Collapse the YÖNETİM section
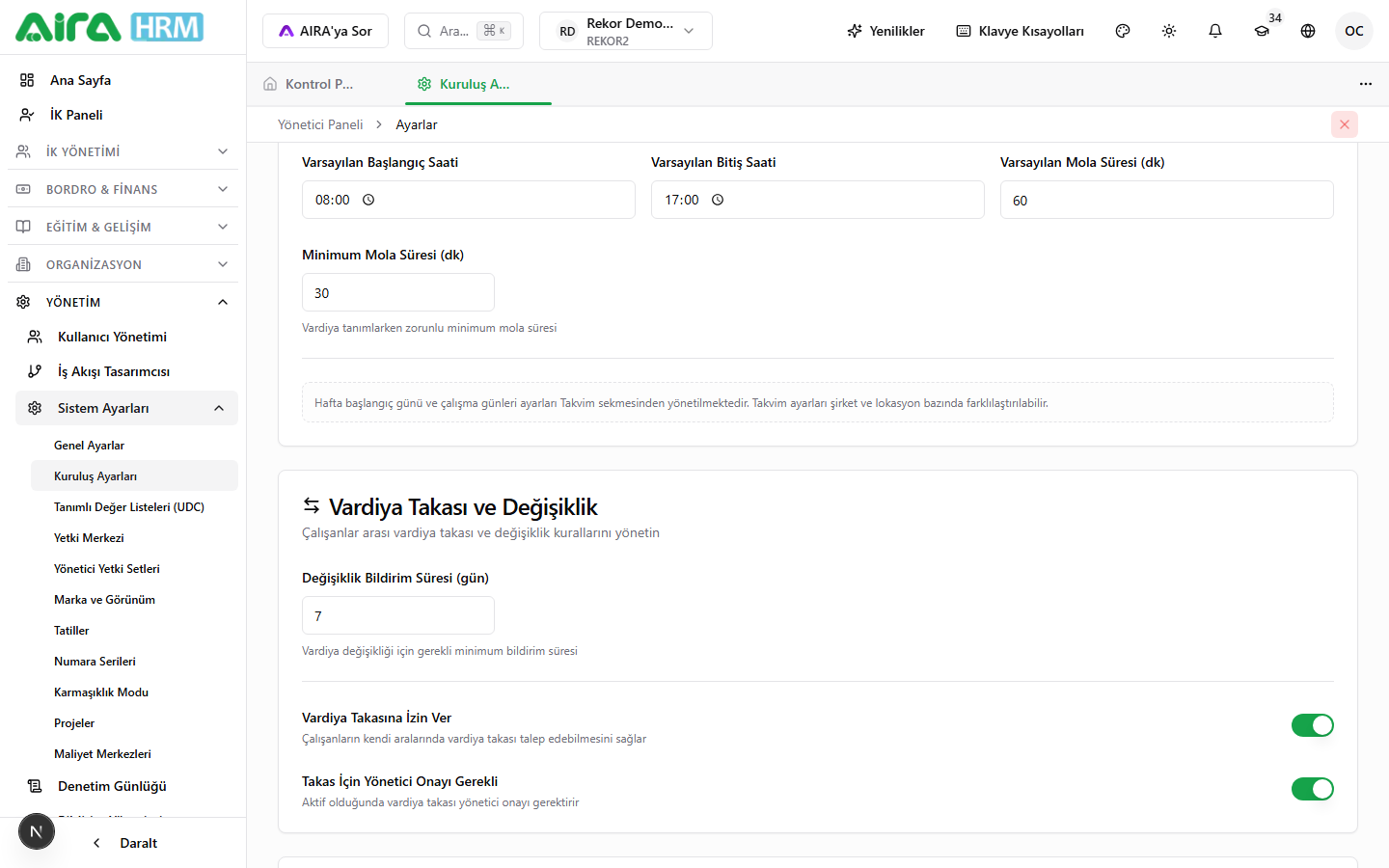Image resolution: width=1389 pixels, height=868 pixels. click(123, 302)
